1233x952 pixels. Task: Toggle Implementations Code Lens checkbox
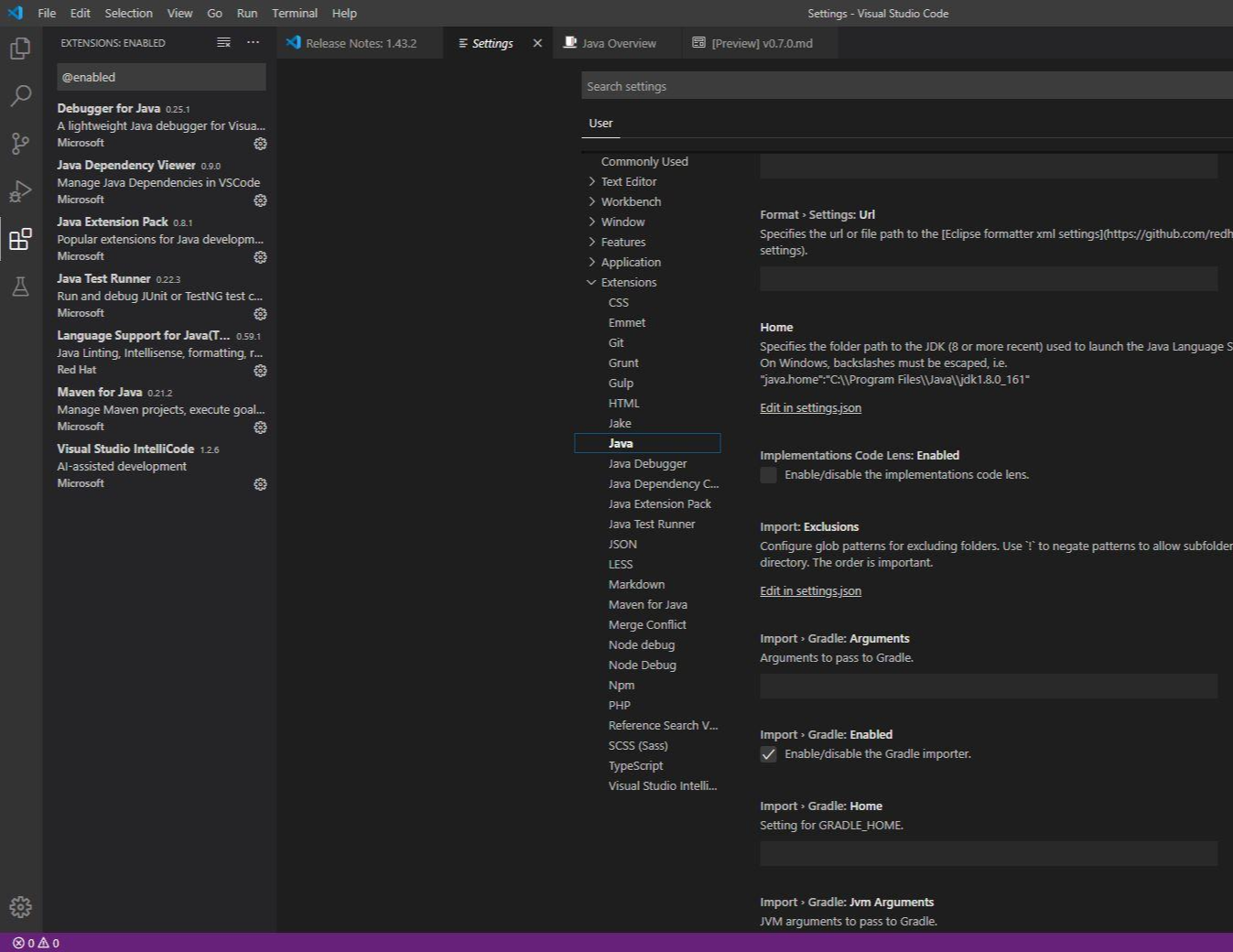click(x=768, y=475)
